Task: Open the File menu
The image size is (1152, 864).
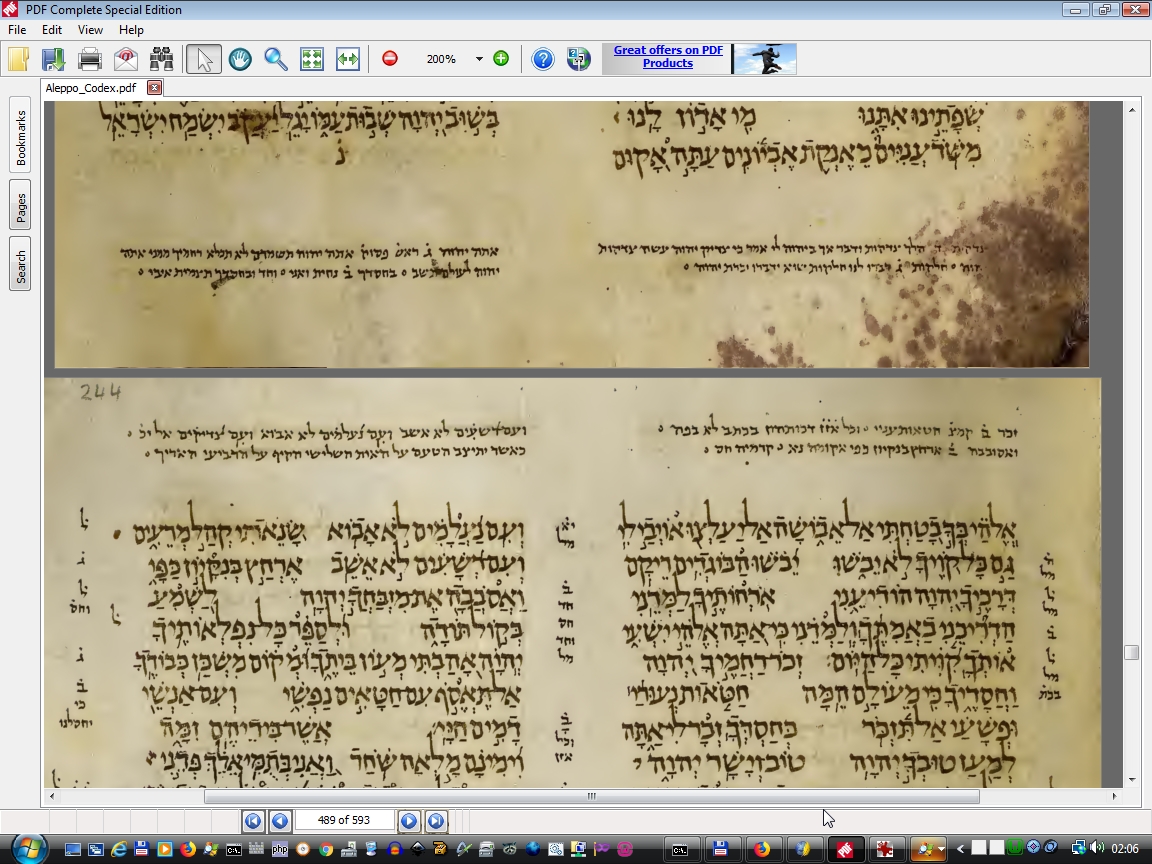Action: (x=17, y=30)
